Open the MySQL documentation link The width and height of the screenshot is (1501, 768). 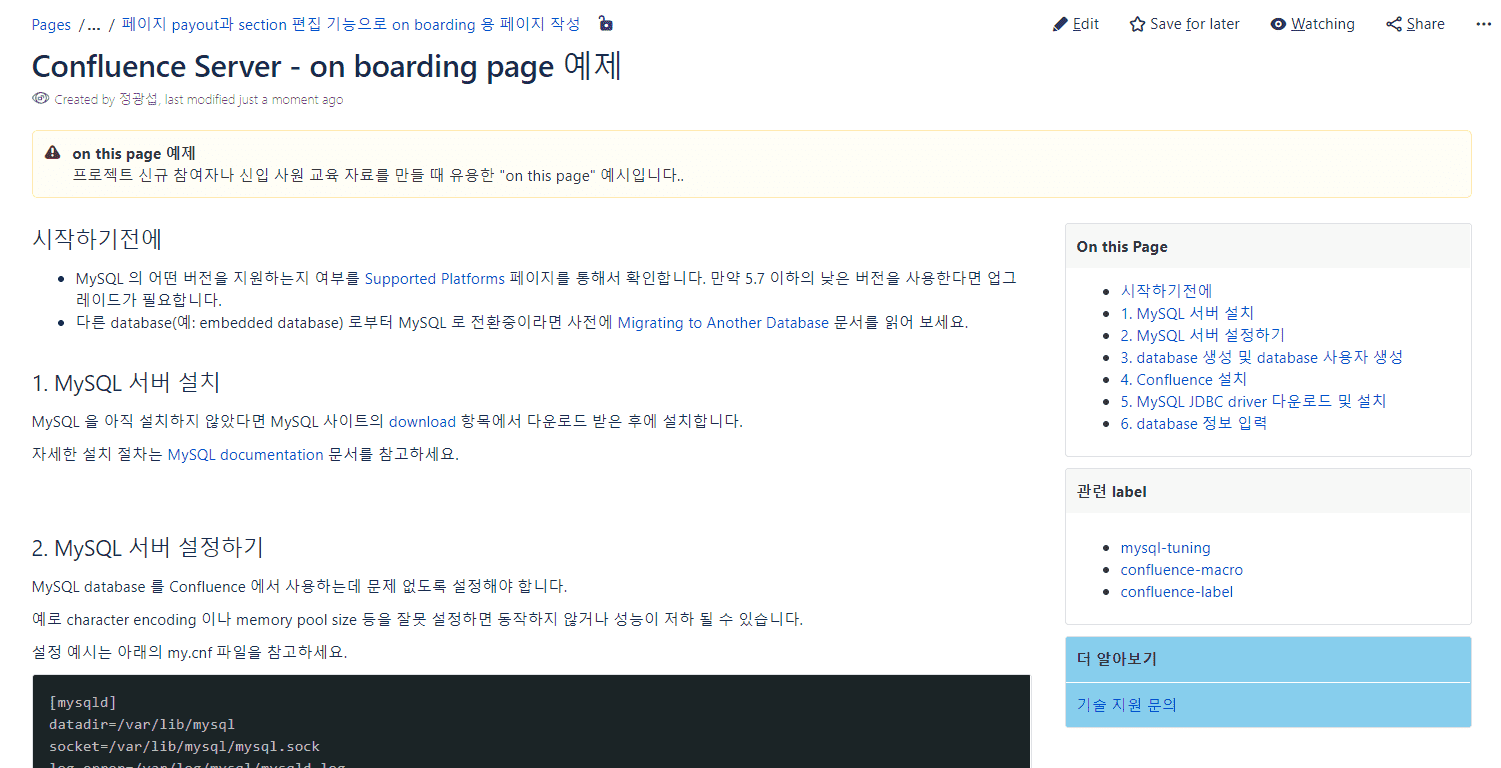pos(245,454)
